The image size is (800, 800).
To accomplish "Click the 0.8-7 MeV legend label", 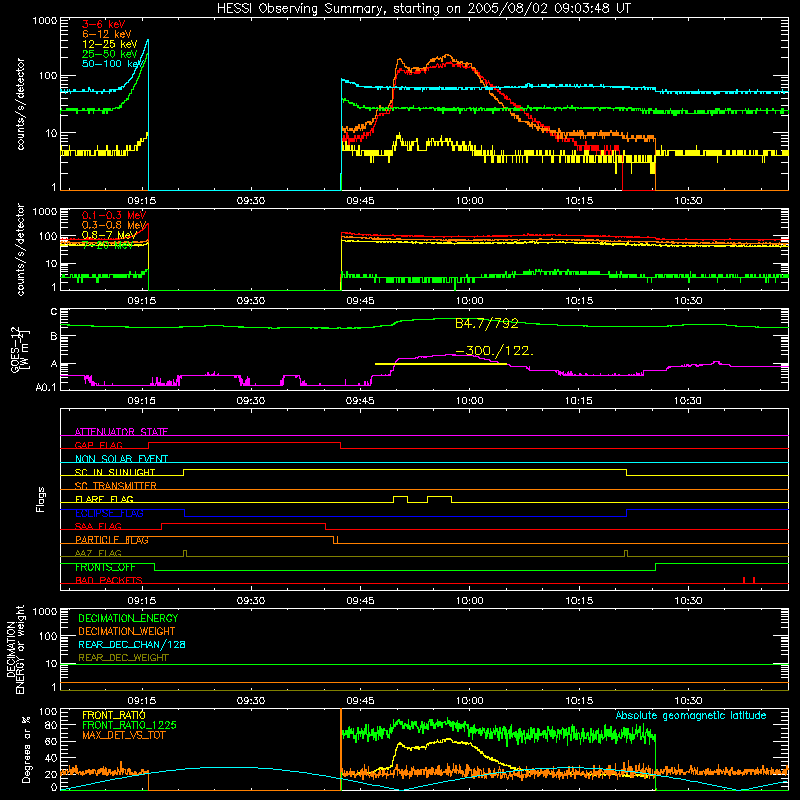I will pos(109,235).
